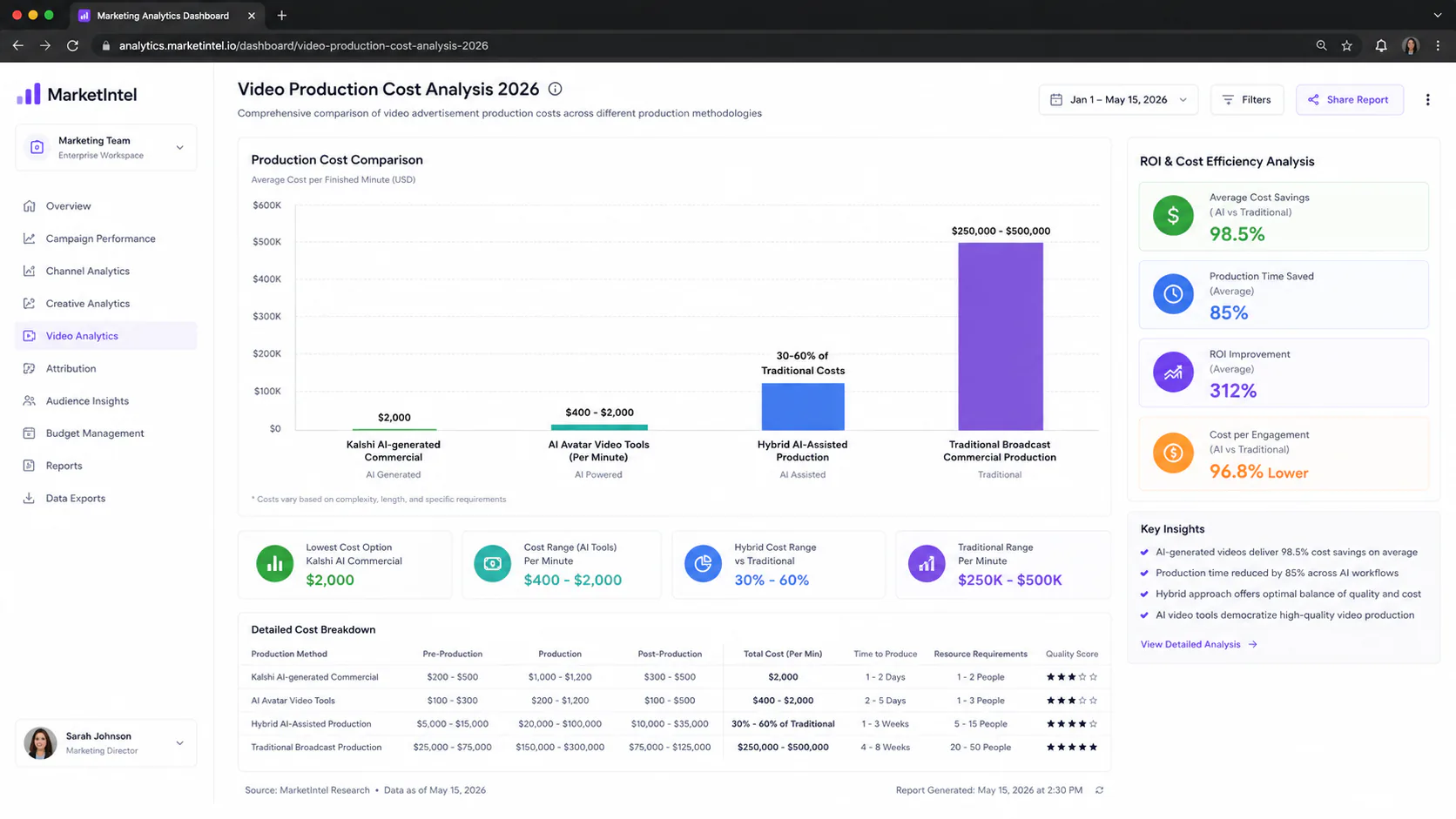Click the Share Report button

tap(1349, 100)
